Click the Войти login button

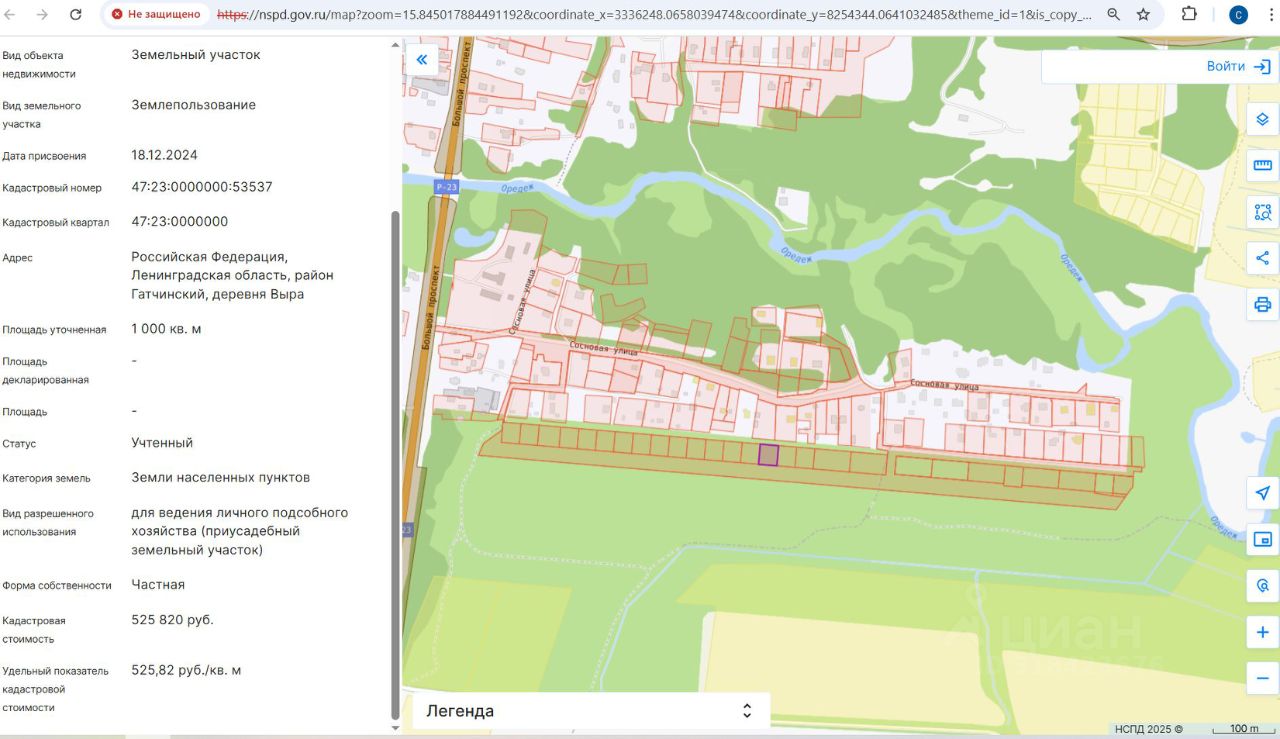coord(1238,67)
